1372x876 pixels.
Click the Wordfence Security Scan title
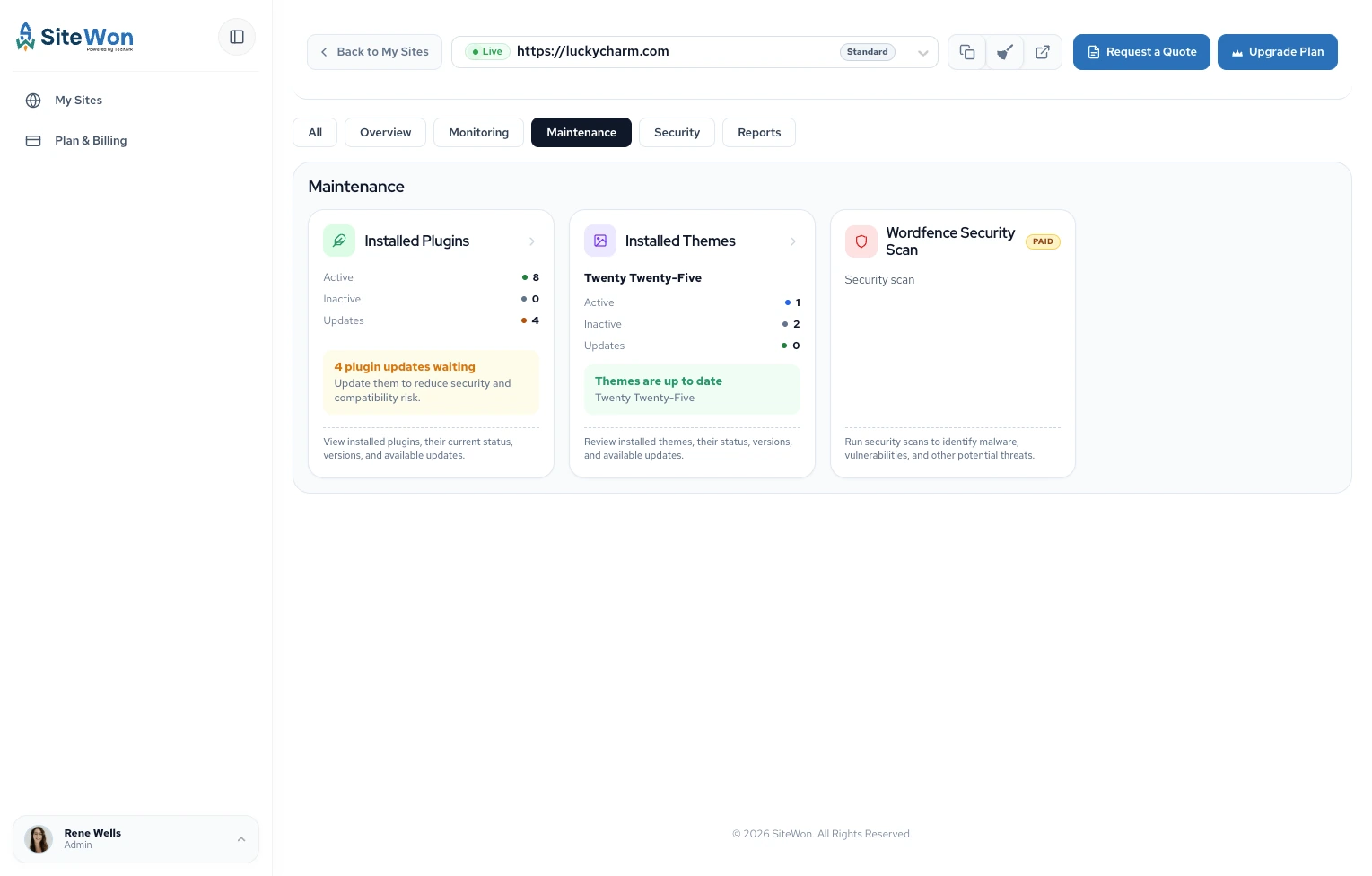(x=950, y=241)
